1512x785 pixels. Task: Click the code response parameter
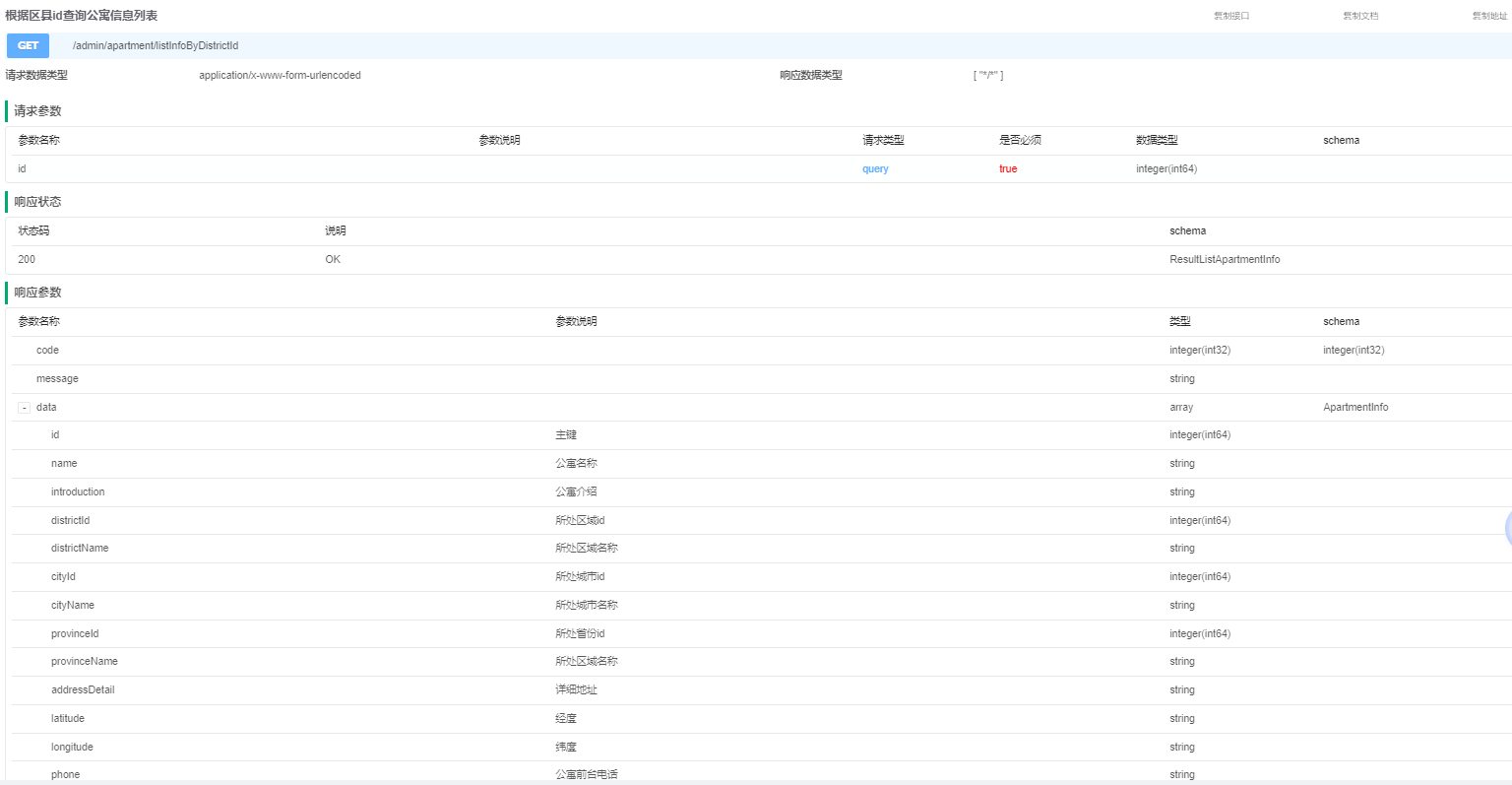point(47,351)
